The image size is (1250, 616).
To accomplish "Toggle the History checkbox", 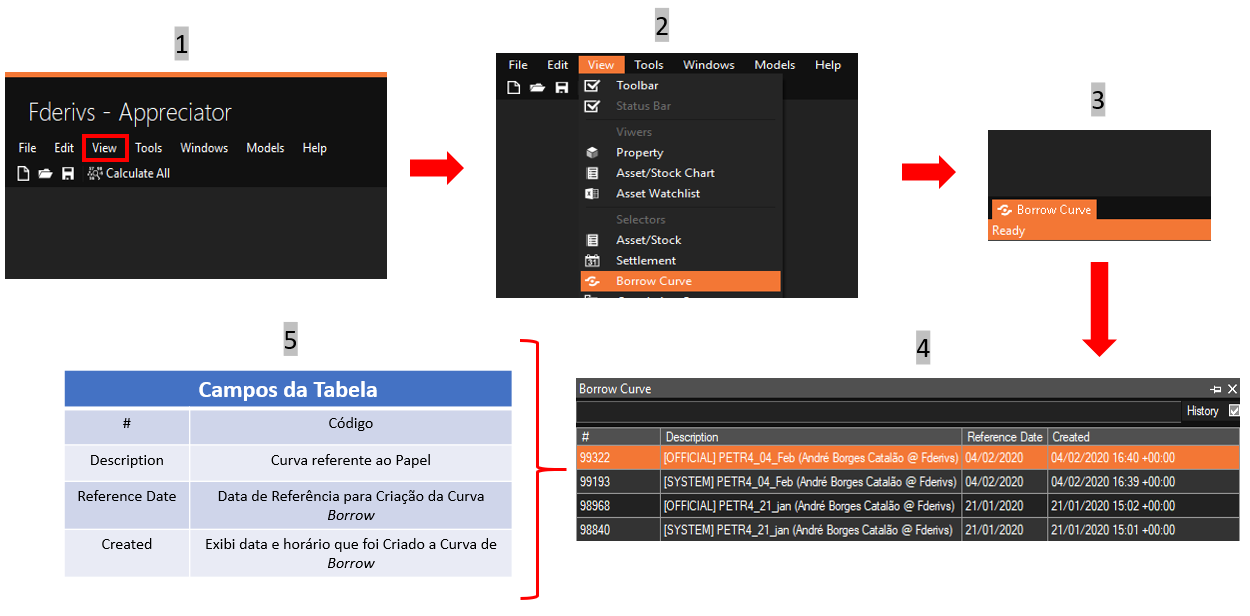I will pos(1233,411).
